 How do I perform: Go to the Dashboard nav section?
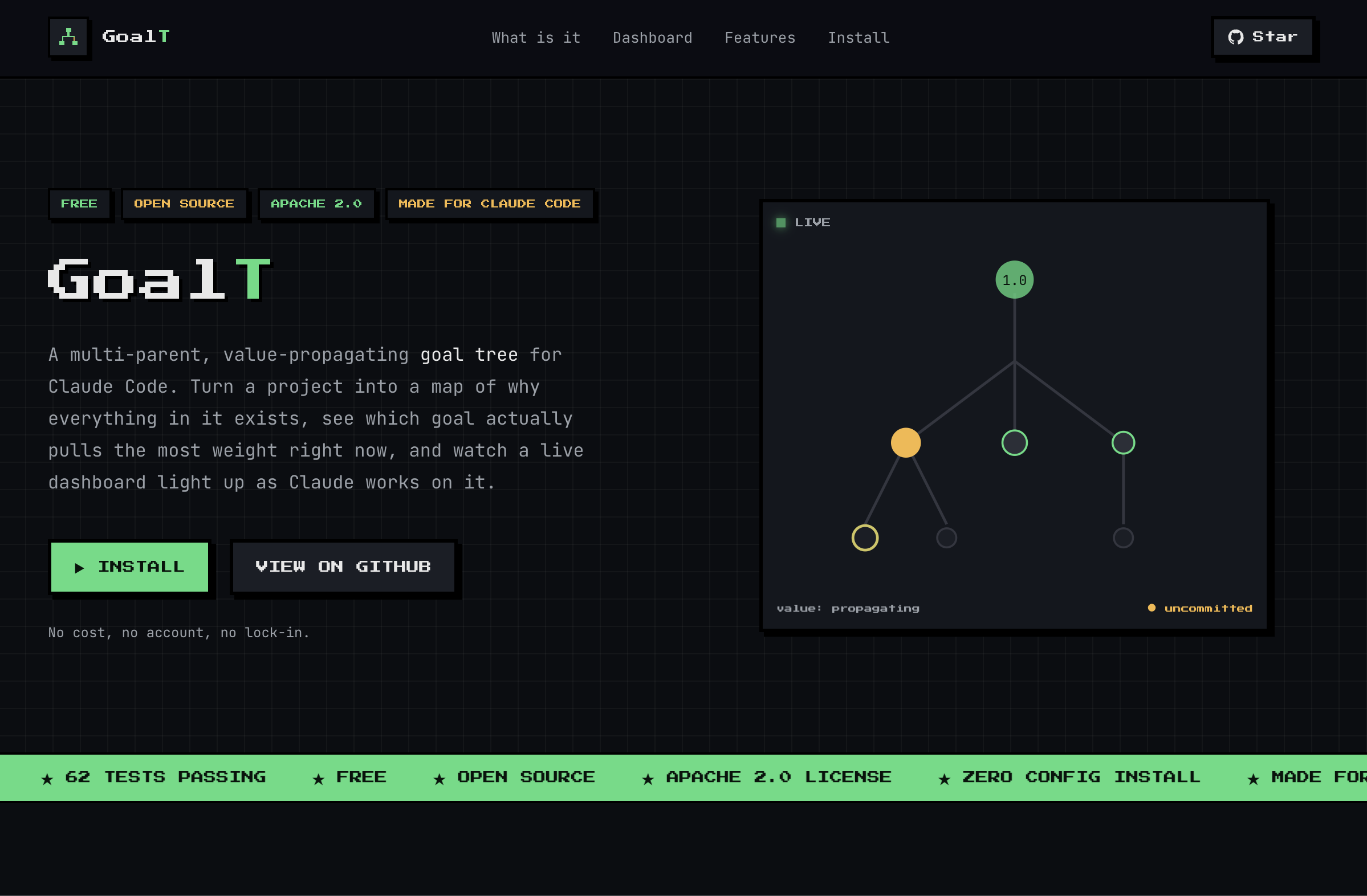click(653, 38)
